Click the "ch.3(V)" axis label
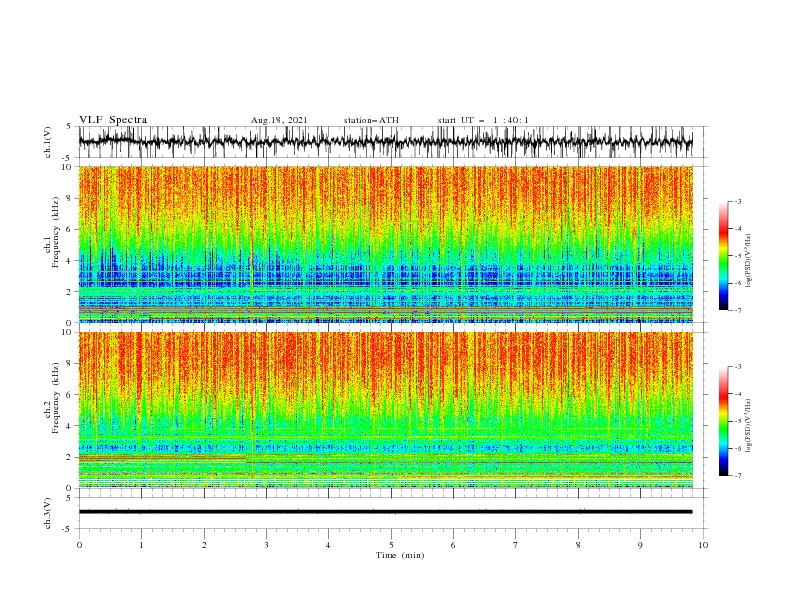 (48, 513)
